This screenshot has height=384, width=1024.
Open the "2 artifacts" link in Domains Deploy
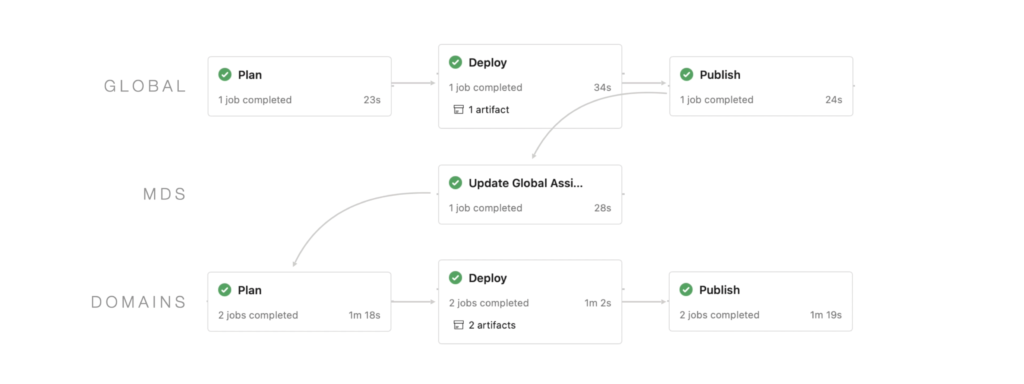pyautogui.click(x=492, y=325)
